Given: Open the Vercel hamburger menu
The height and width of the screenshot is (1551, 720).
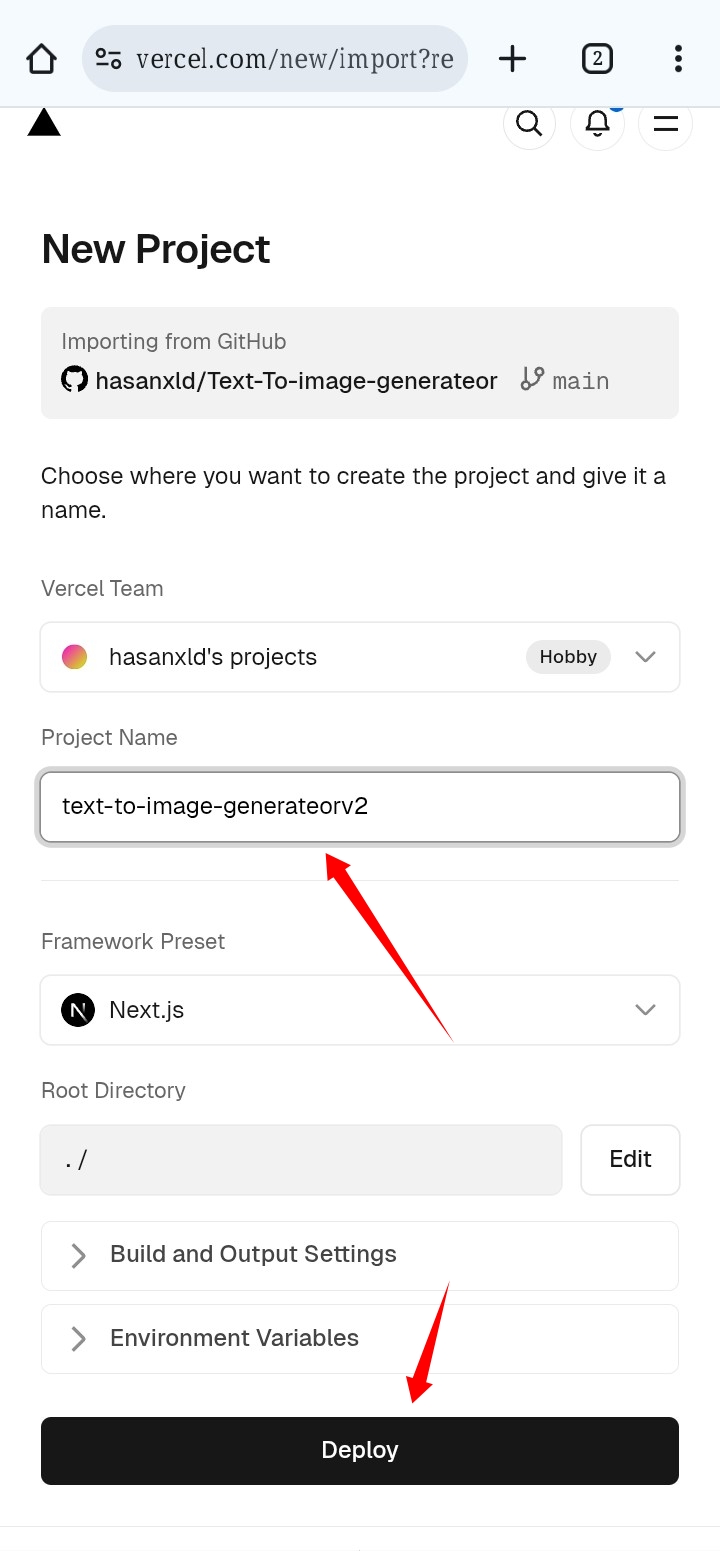Looking at the screenshot, I should tap(665, 124).
